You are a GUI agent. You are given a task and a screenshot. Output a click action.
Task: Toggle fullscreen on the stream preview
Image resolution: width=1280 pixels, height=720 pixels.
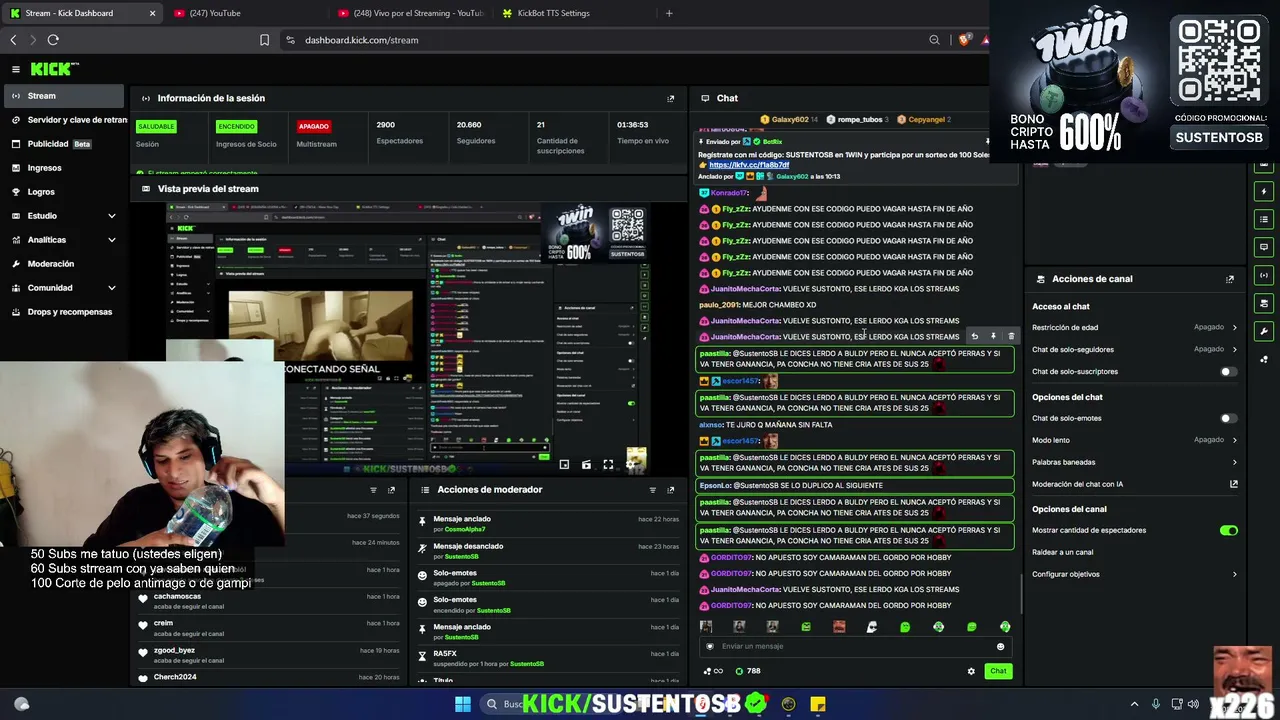tap(608, 465)
